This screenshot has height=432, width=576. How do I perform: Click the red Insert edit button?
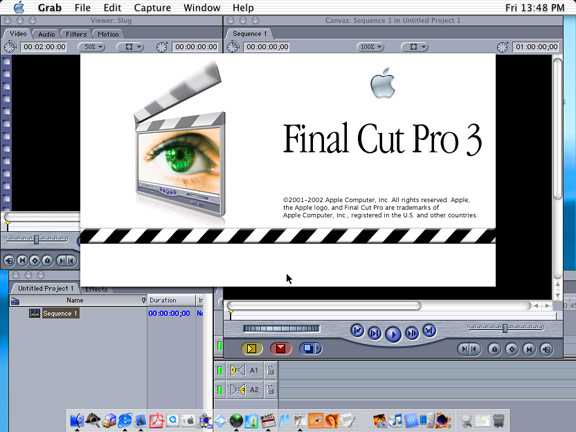tap(281, 348)
